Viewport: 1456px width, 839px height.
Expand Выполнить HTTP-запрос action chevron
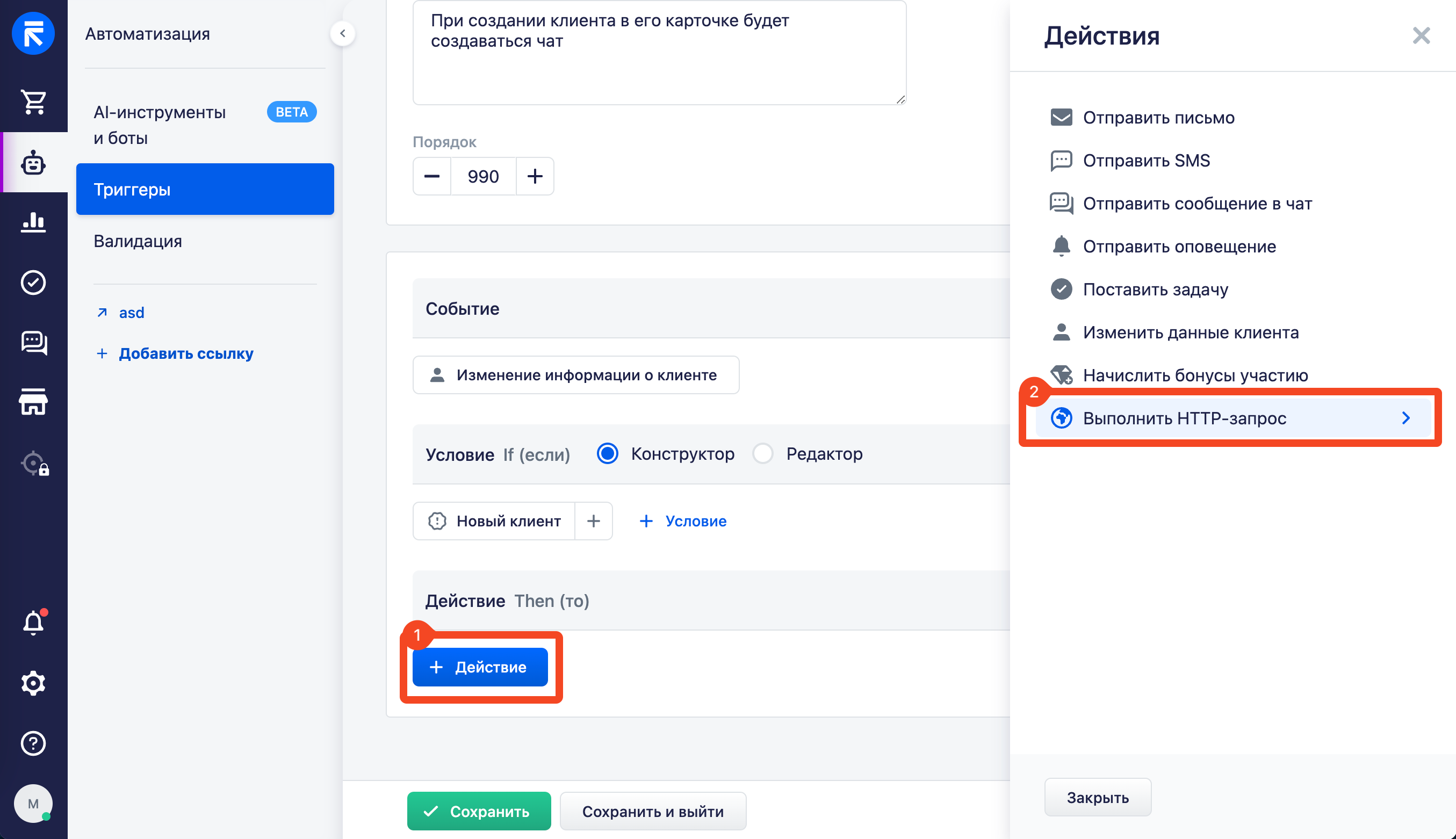pos(1405,418)
